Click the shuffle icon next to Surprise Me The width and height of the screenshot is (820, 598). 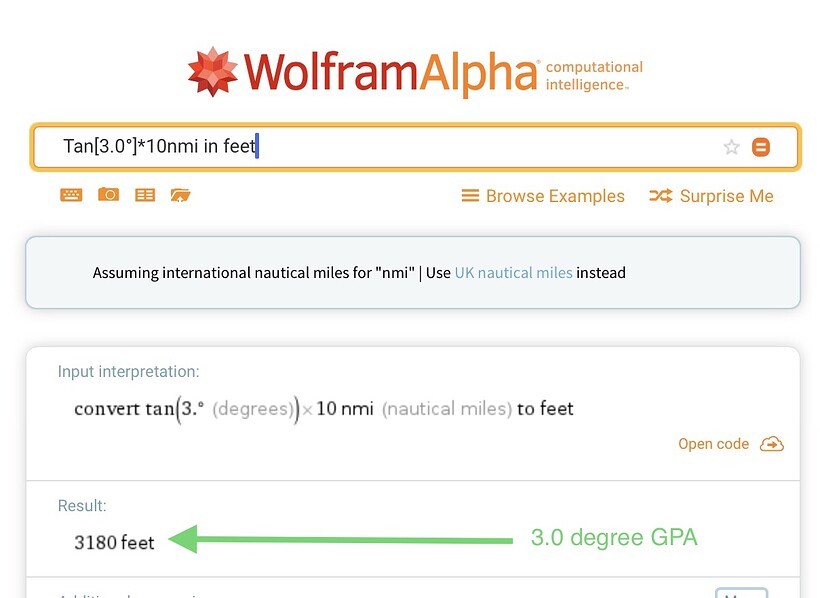pos(660,196)
